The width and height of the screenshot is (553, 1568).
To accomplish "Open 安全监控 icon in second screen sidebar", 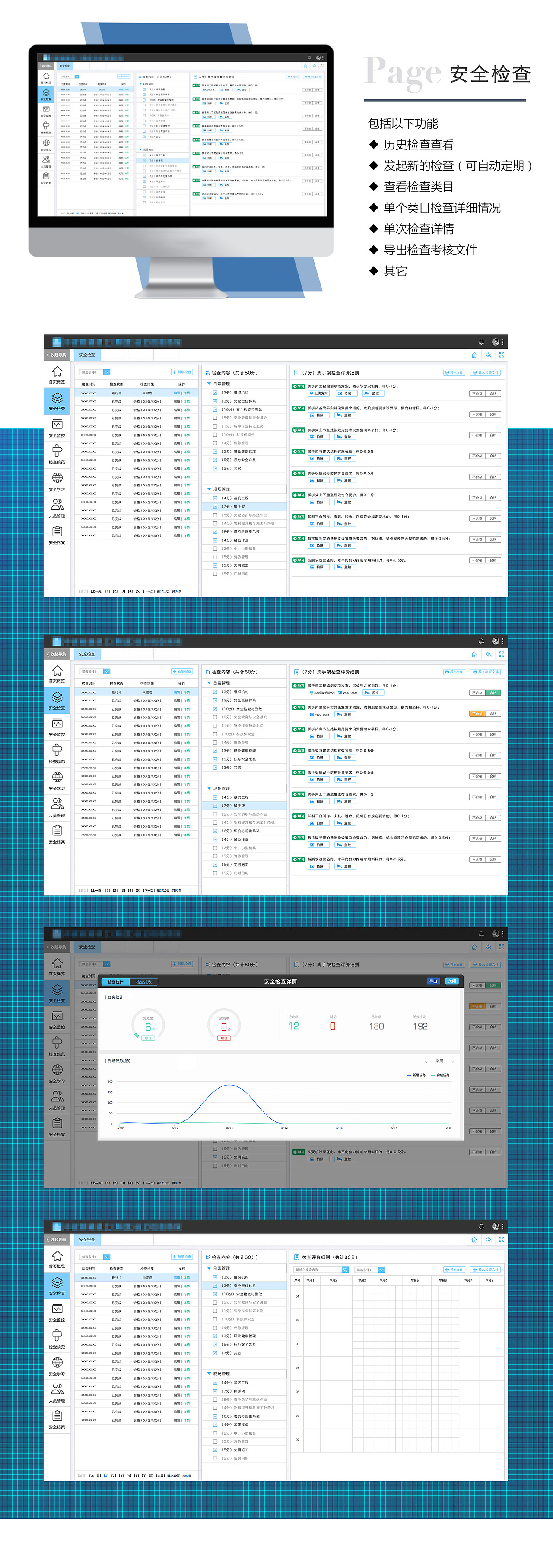I will (x=57, y=724).
